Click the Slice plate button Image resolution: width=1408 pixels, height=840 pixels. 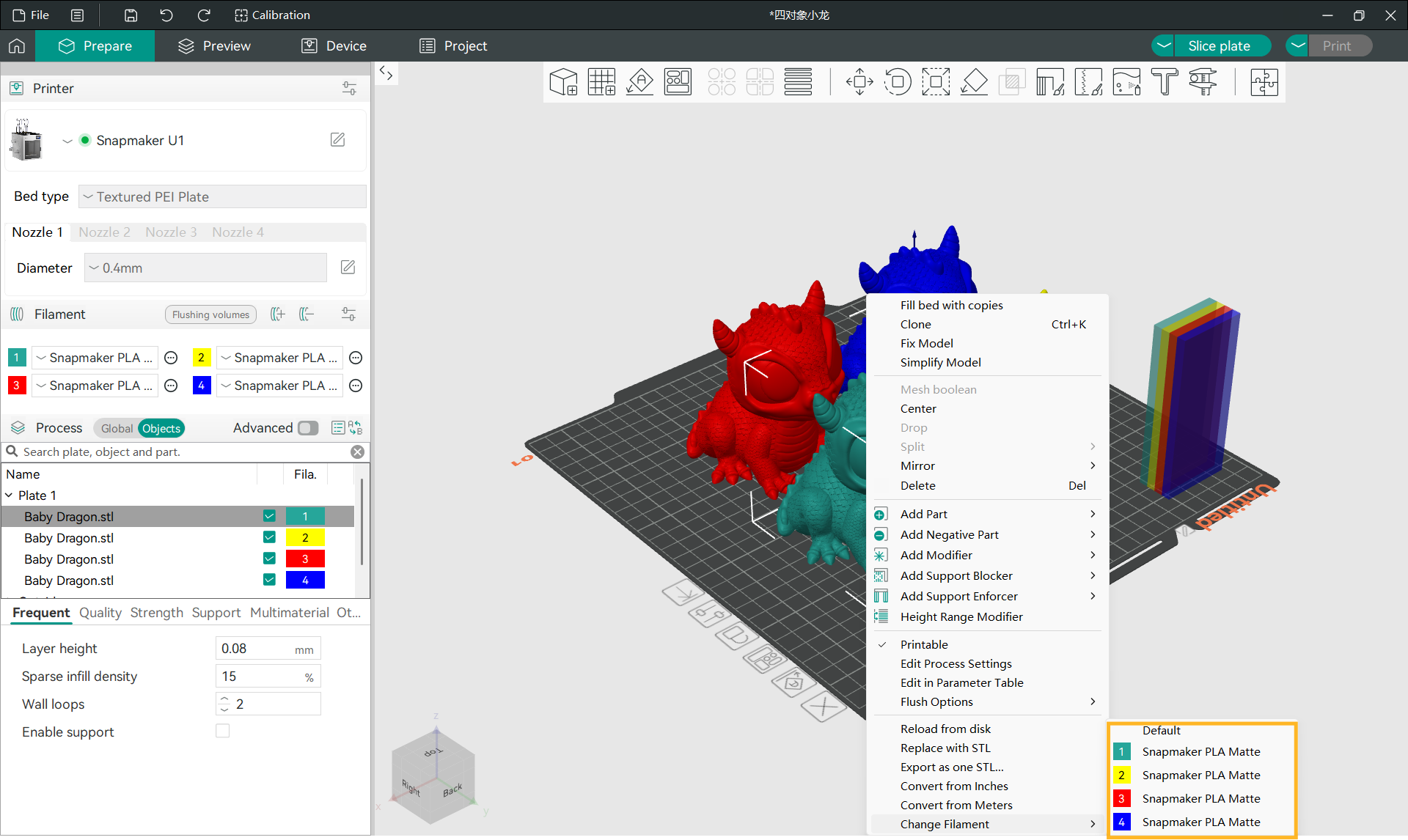coord(1219,45)
